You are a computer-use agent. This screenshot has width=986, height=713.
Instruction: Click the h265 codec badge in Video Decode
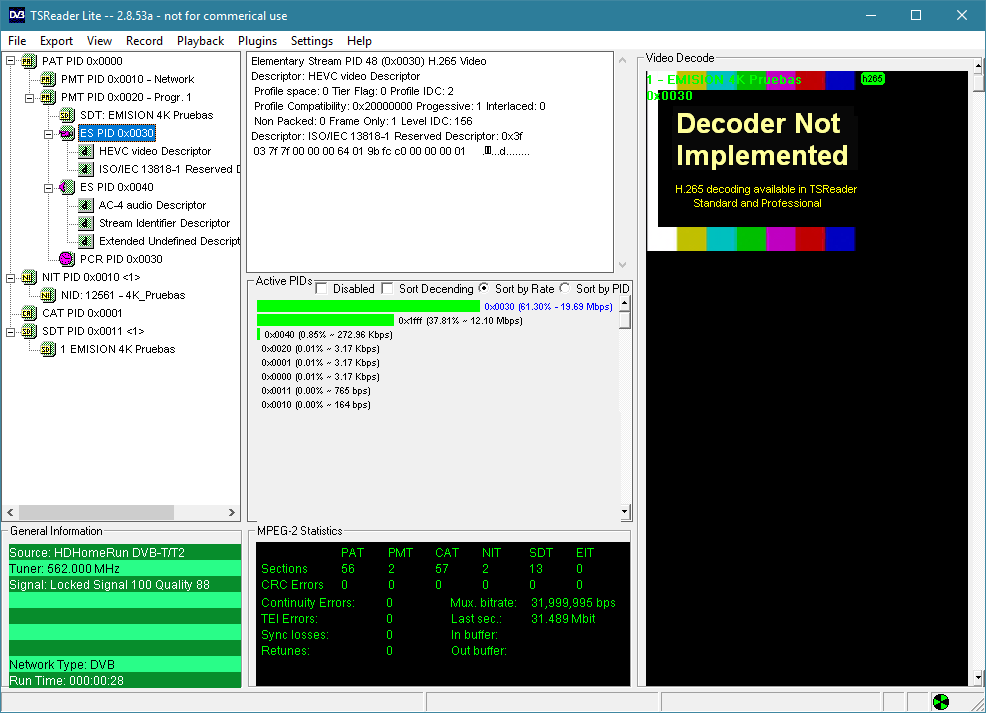[872, 79]
